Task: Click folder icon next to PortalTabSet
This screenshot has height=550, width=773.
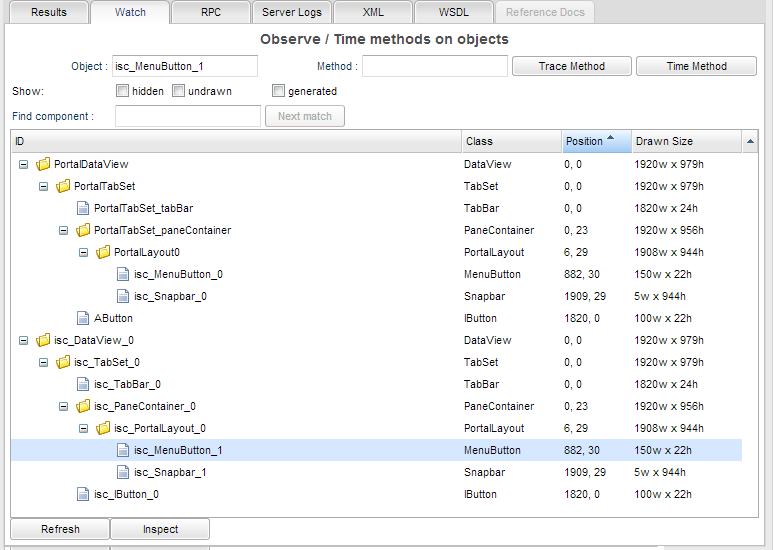Action: (x=63, y=186)
